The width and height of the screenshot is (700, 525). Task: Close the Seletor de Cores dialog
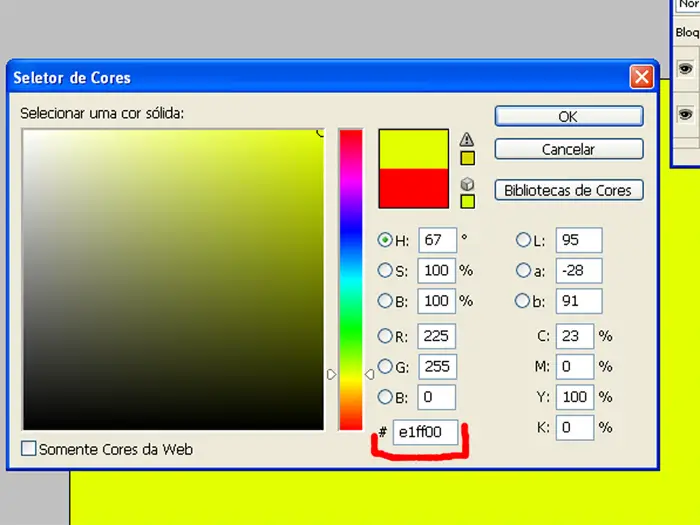point(641,77)
